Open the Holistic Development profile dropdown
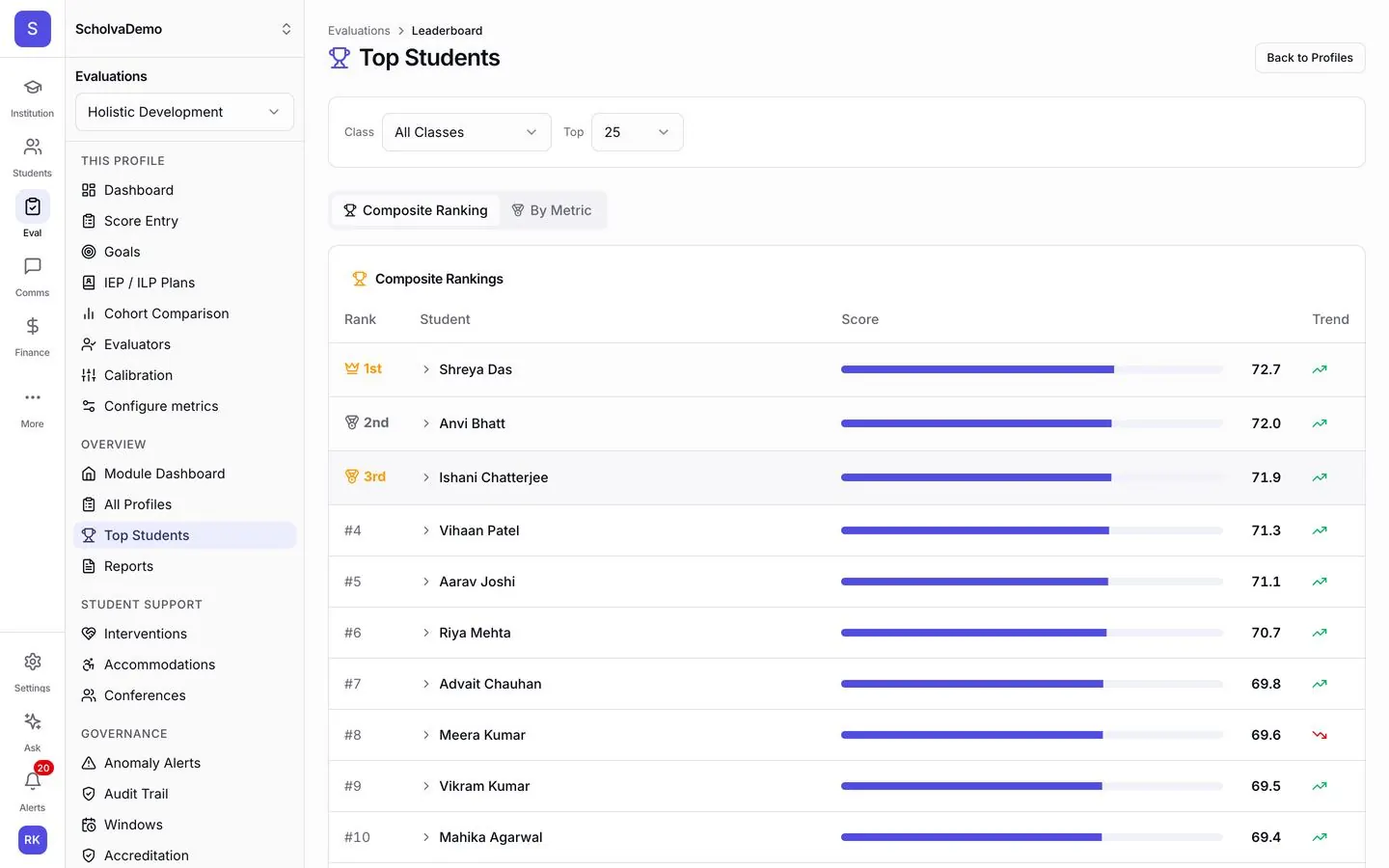The width and height of the screenshot is (1389, 868). tap(184, 112)
